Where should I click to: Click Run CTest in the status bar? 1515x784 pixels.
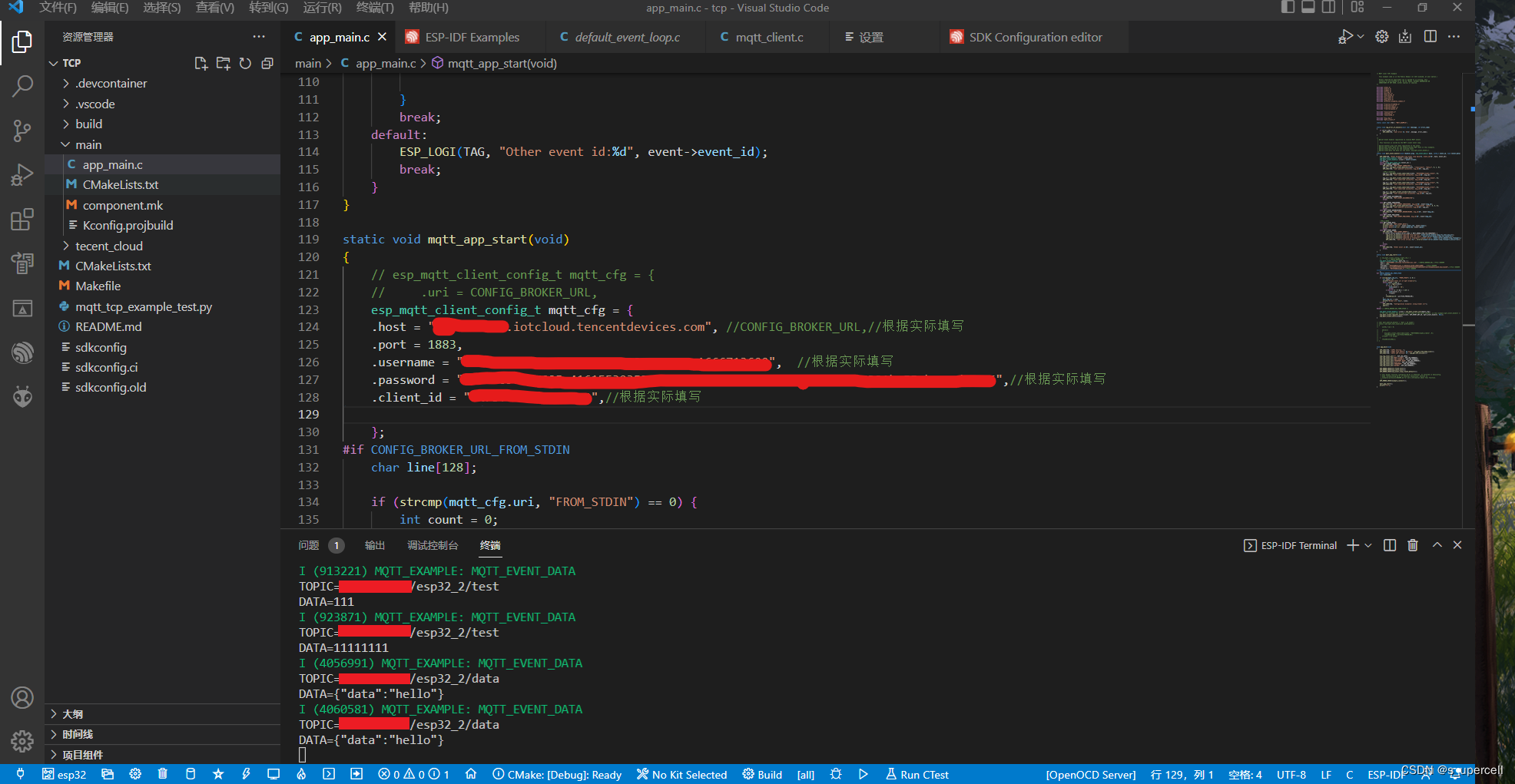coord(917,774)
